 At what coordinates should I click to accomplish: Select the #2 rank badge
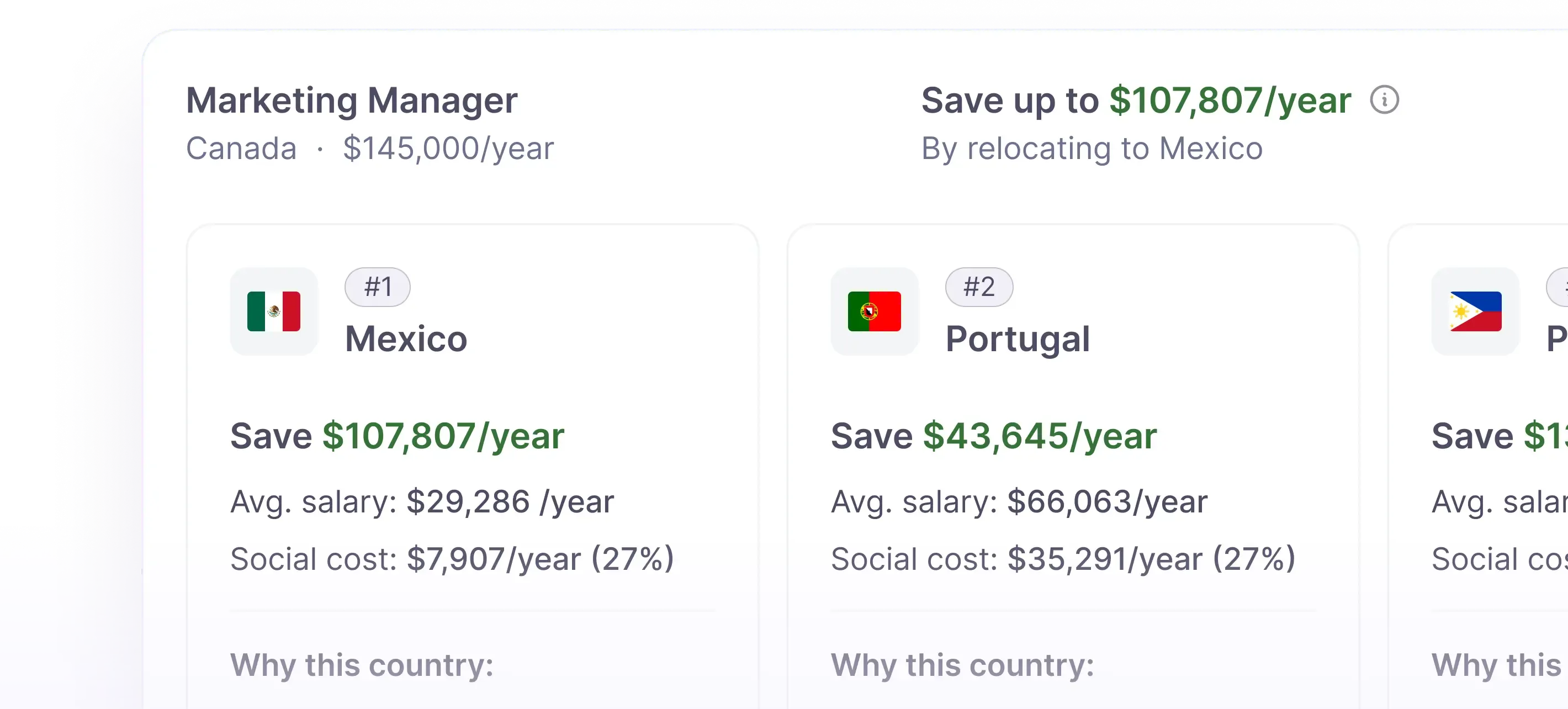979,287
